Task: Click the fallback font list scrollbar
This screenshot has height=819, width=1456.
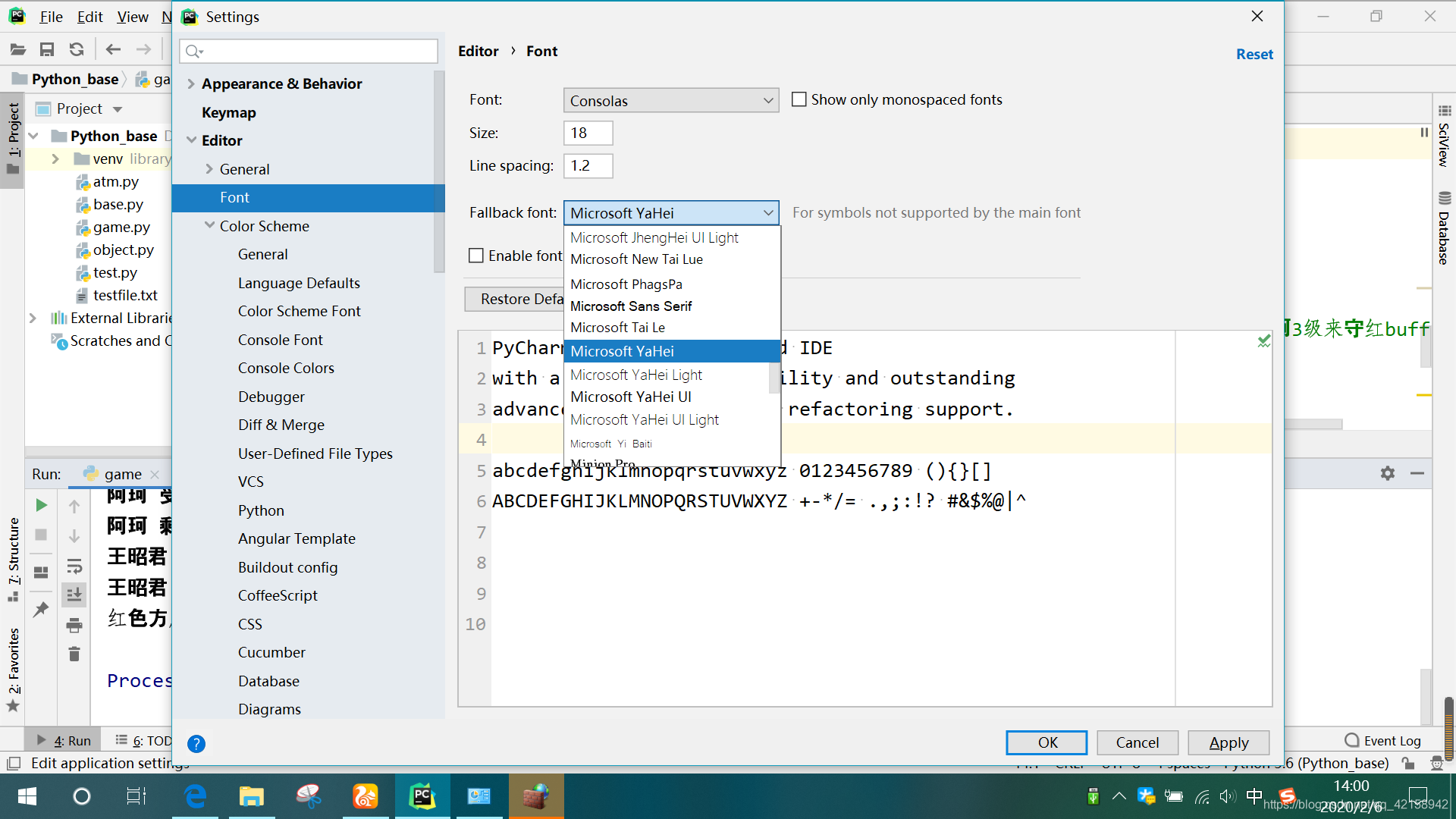Action: pyautogui.click(x=774, y=378)
